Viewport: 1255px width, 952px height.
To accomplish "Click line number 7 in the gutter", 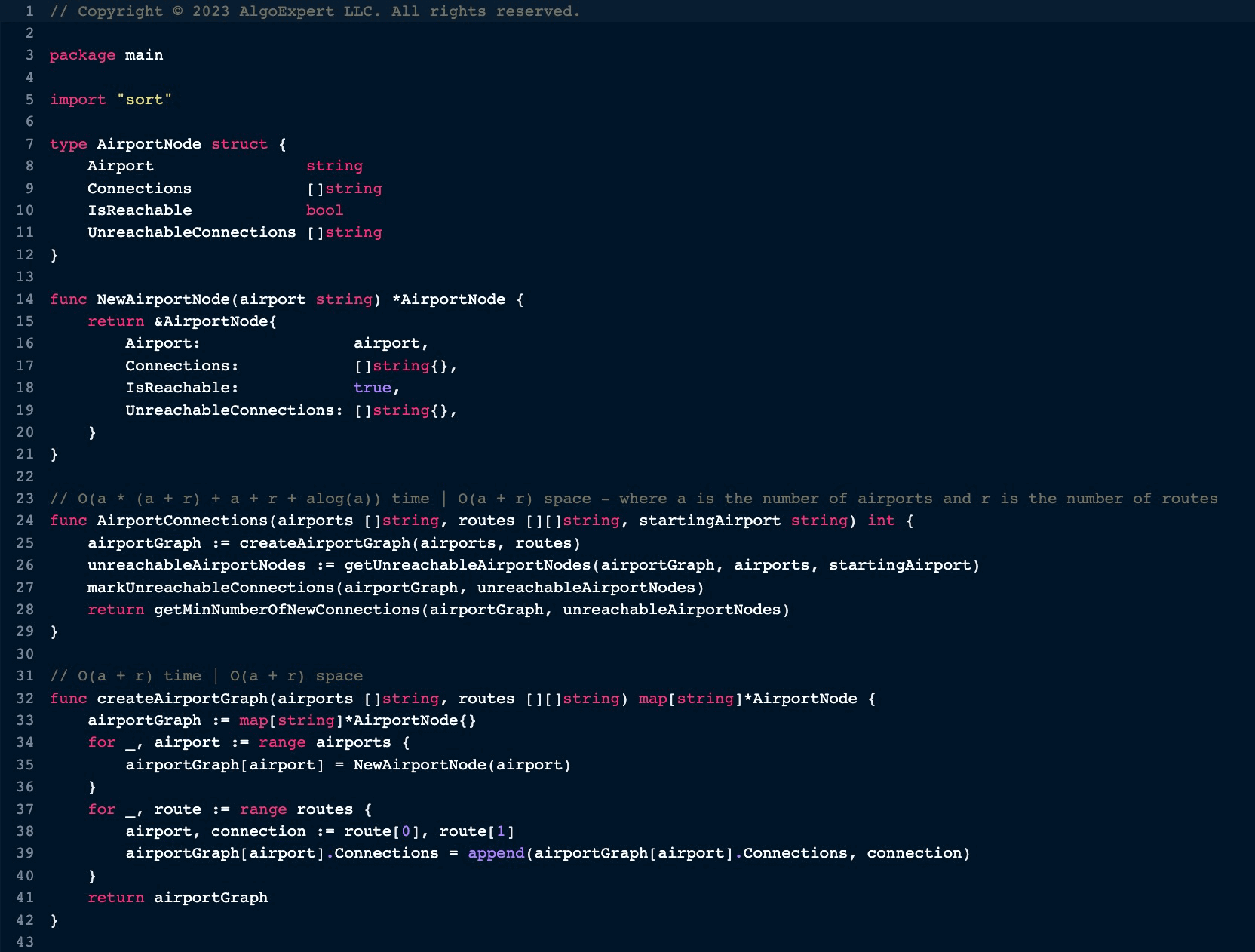I will click(29, 144).
